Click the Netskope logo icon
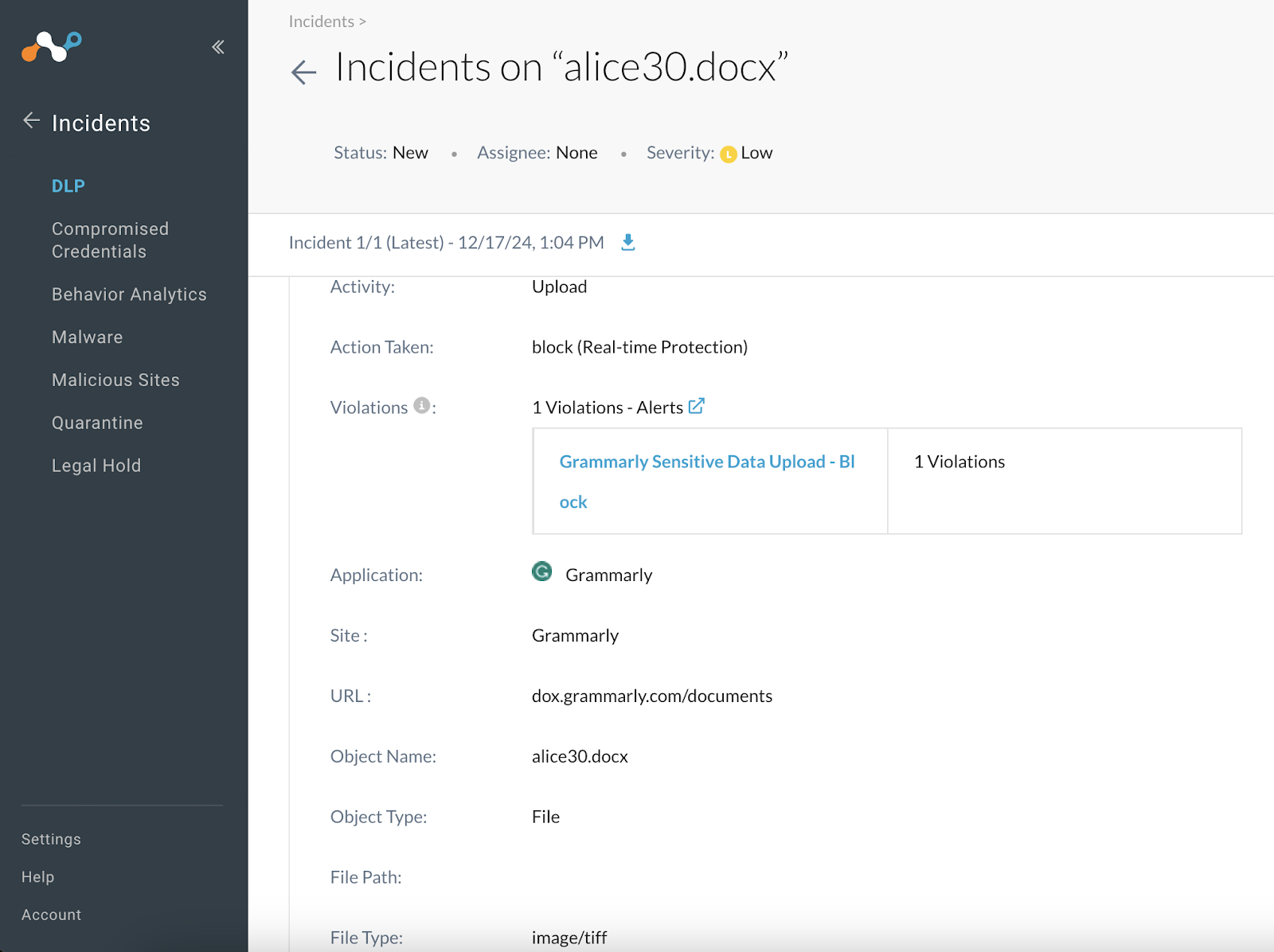Viewport: 1274px width, 952px height. click(x=52, y=46)
